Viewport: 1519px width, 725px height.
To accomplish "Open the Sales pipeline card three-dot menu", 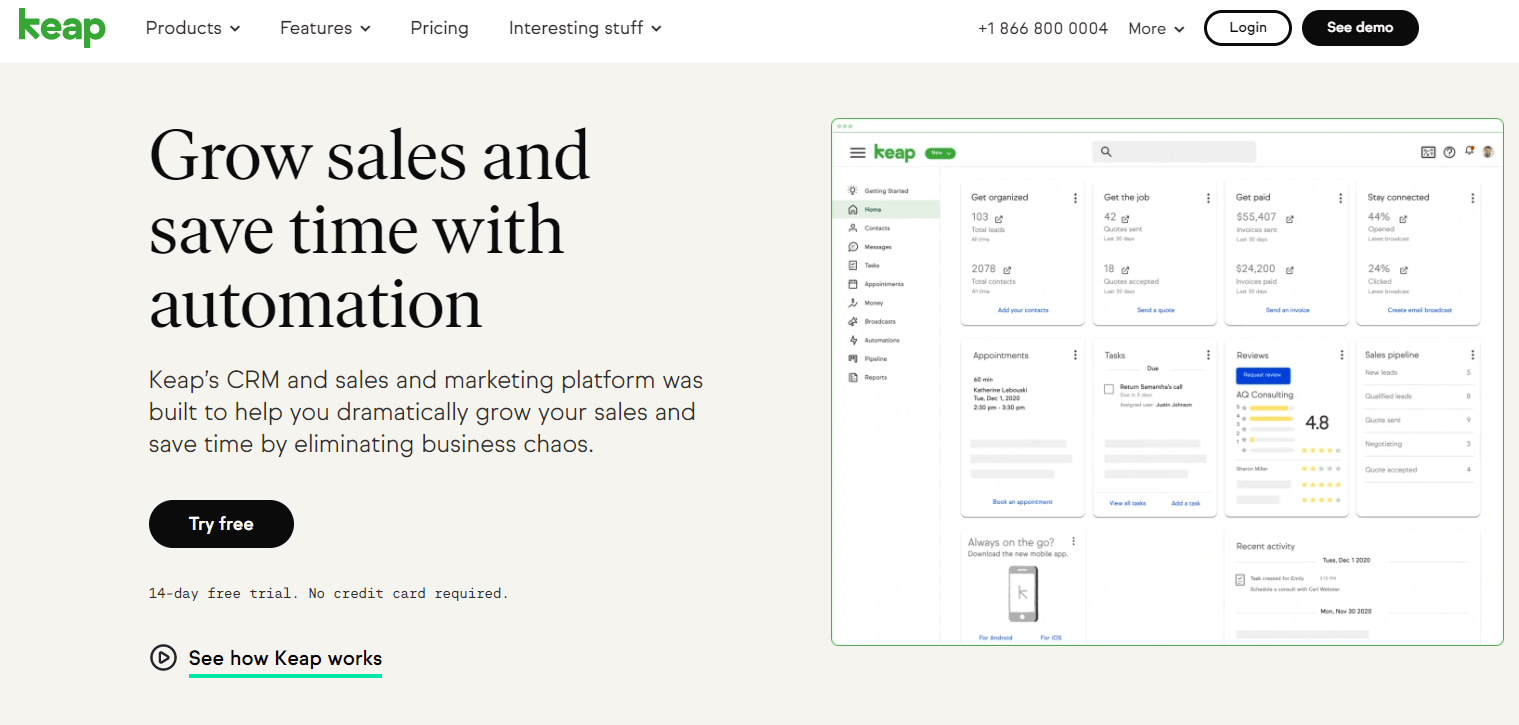I will [1473, 355].
